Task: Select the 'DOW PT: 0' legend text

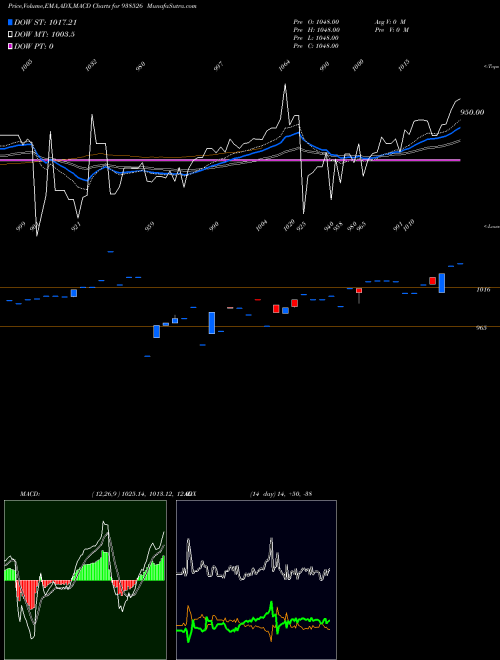Action: pyautogui.click(x=34, y=46)
